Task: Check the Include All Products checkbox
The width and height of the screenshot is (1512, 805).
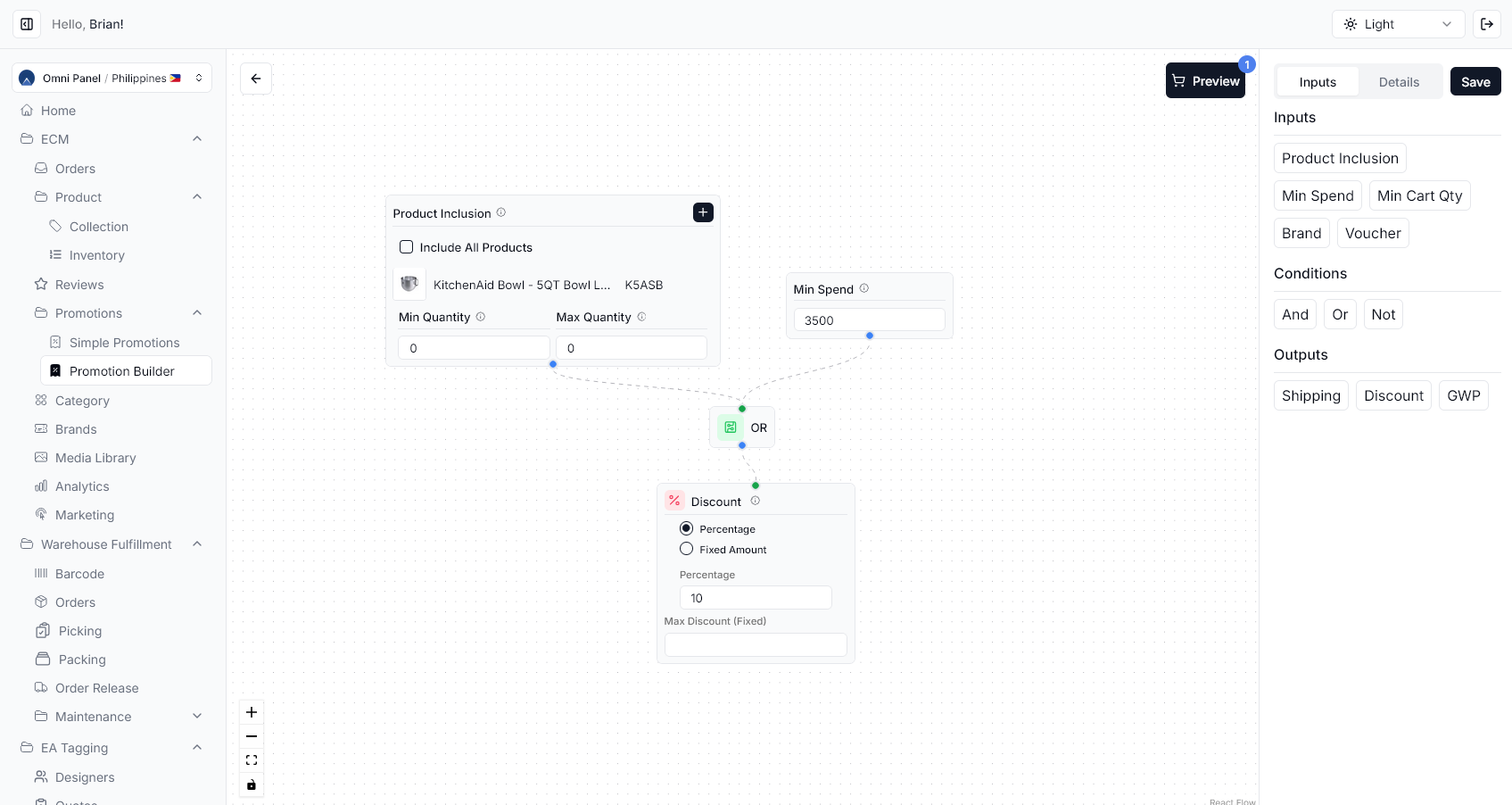Action: pos(406,247)
